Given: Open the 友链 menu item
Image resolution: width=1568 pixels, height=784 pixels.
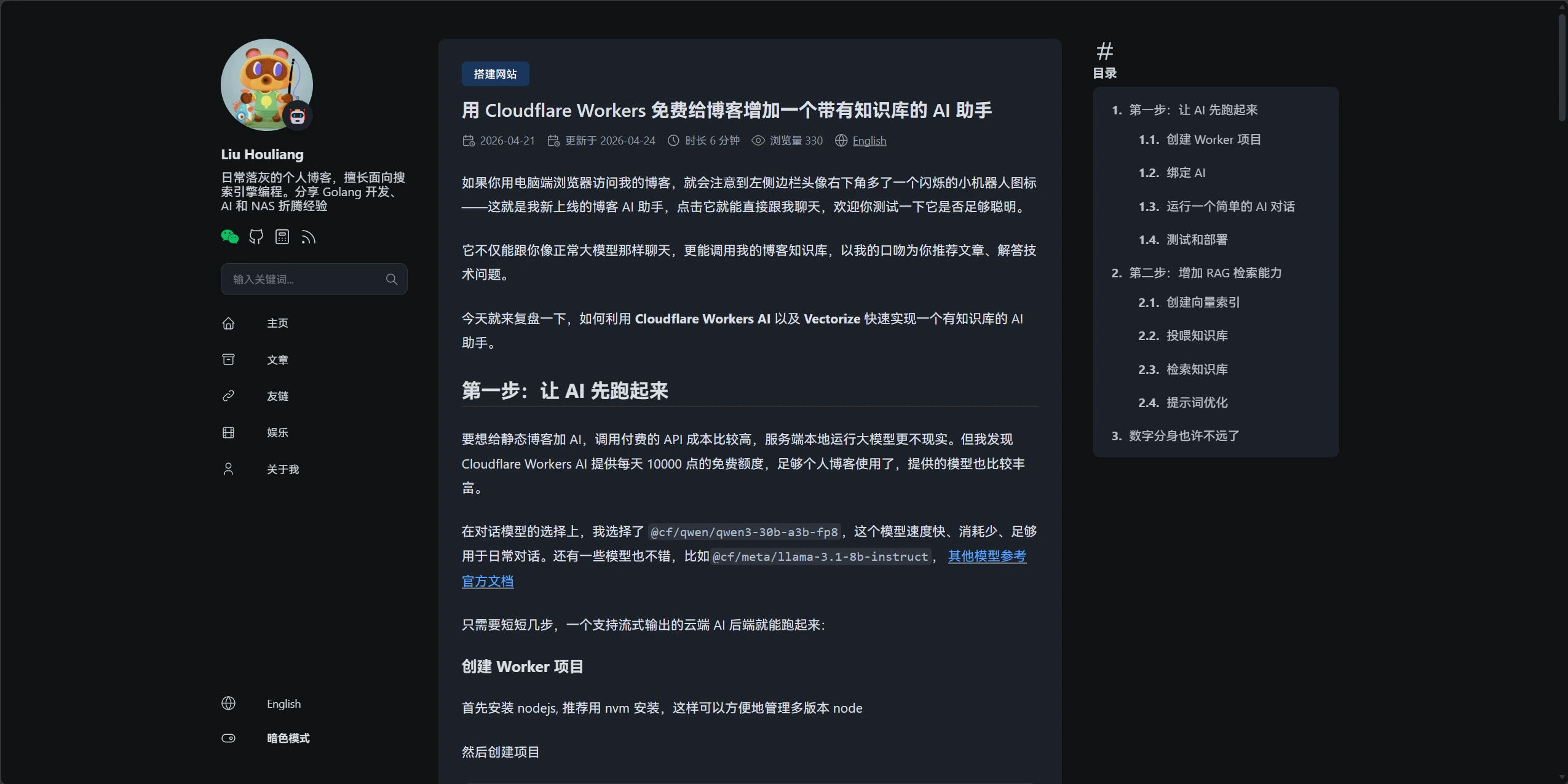Looking at the screenshot, I should 277,396.
